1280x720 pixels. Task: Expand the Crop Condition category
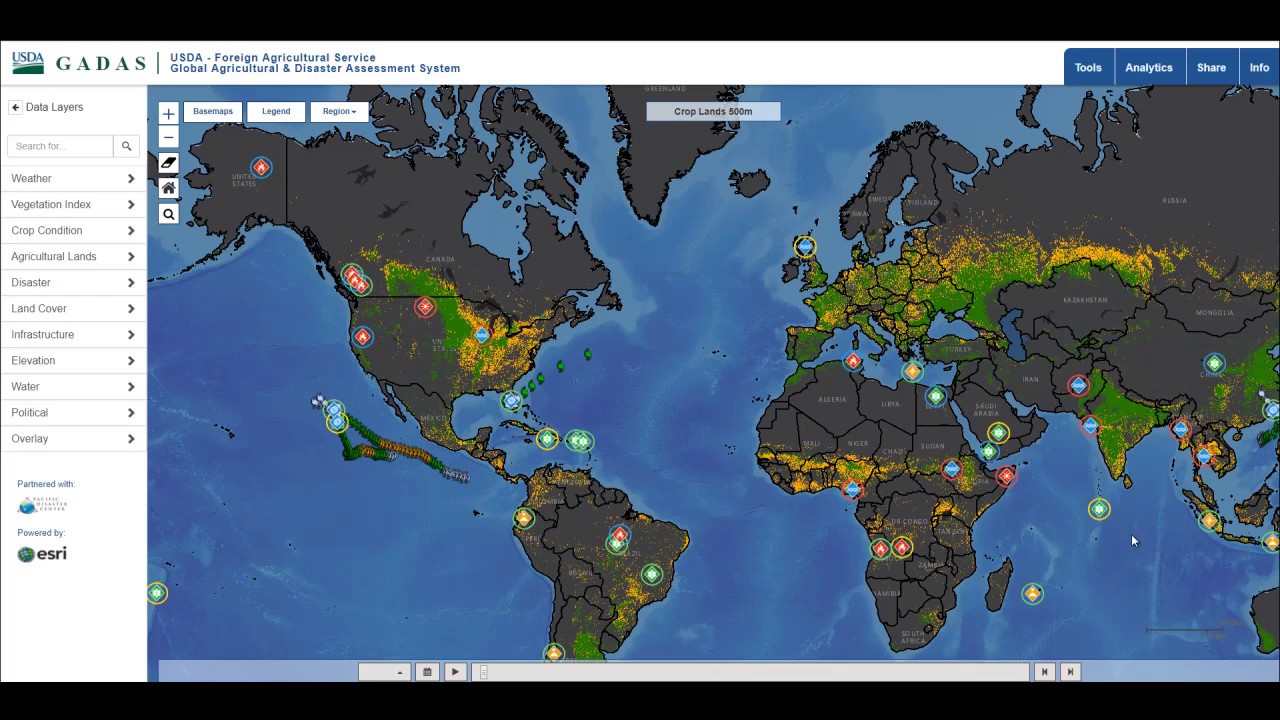73,230
